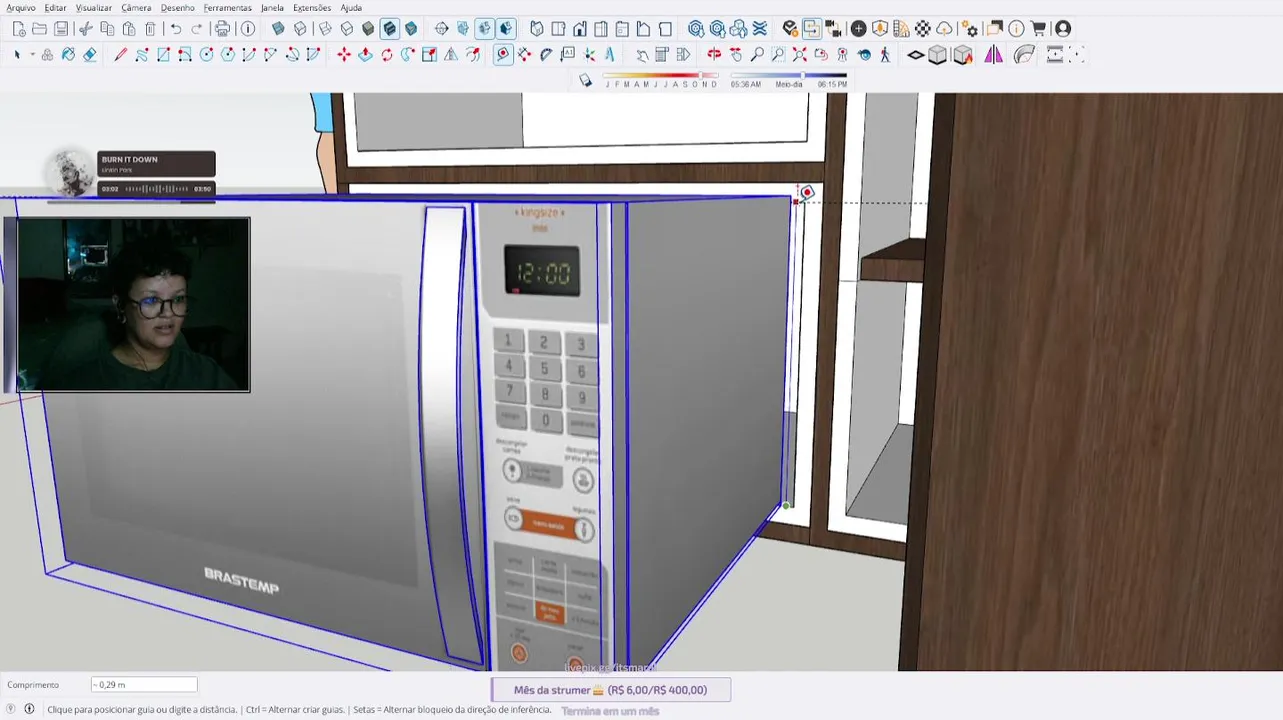Toggle Monochrome face style

click(411, 29)
